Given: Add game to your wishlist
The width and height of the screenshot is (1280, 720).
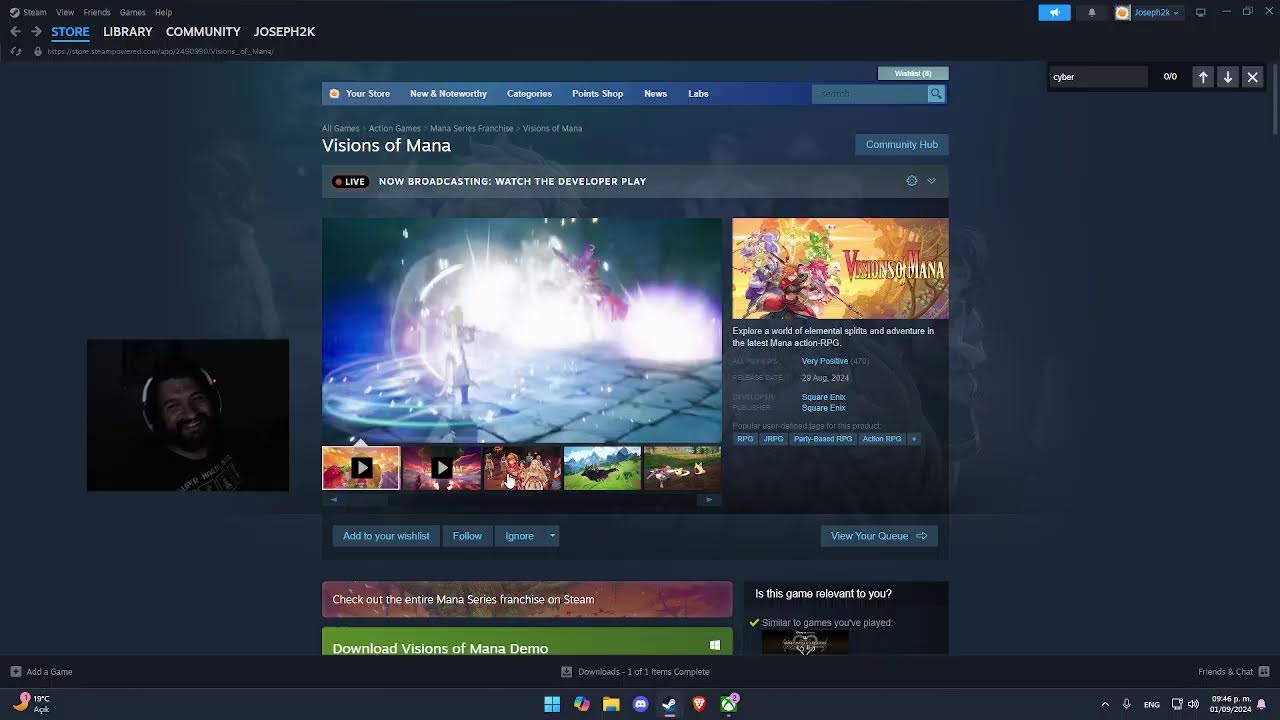Looking at the screenshot, I should pyautogui.click(x=386, y=536).
